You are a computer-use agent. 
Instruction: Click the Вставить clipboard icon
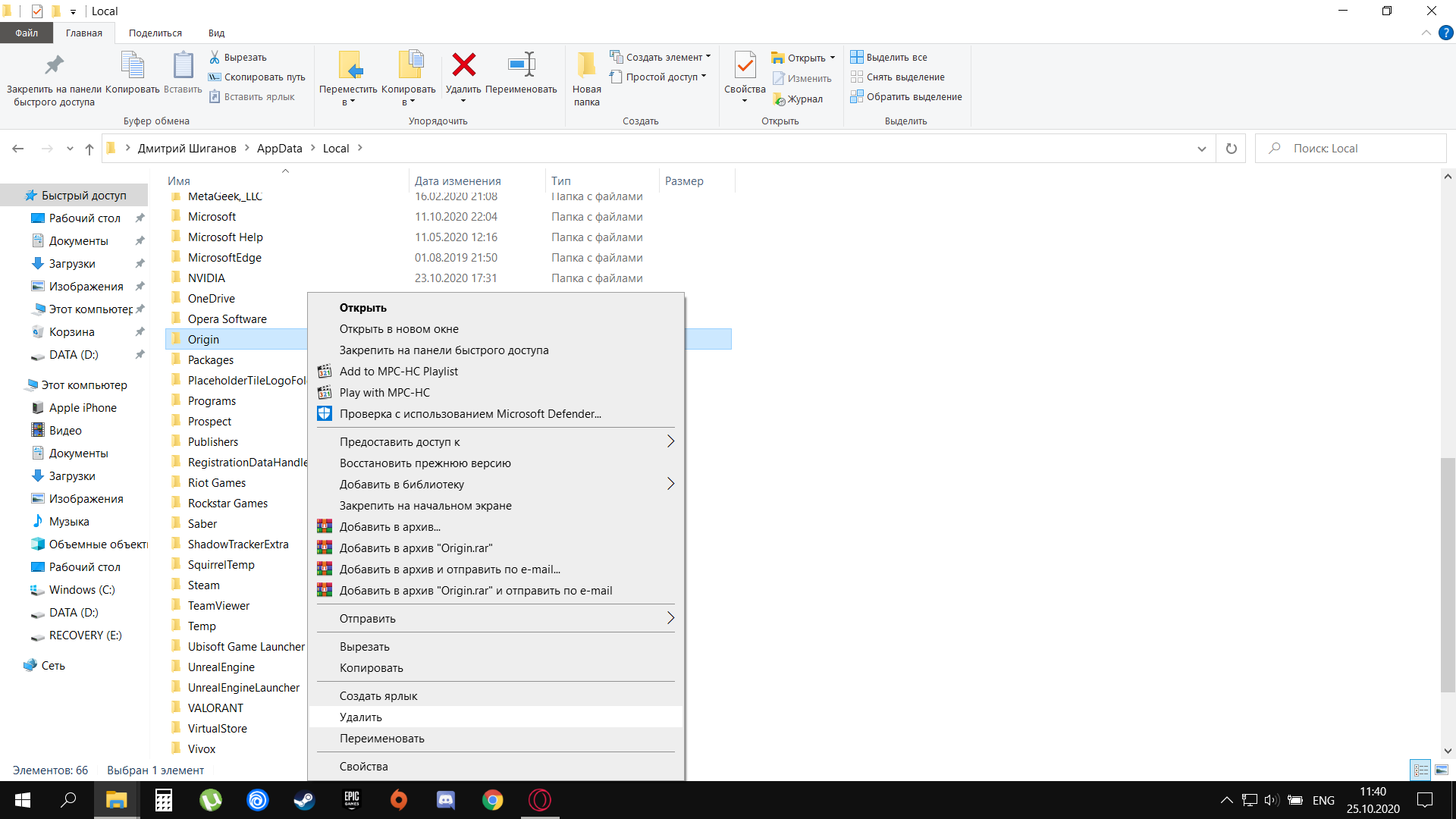click(x=183, y=65)
